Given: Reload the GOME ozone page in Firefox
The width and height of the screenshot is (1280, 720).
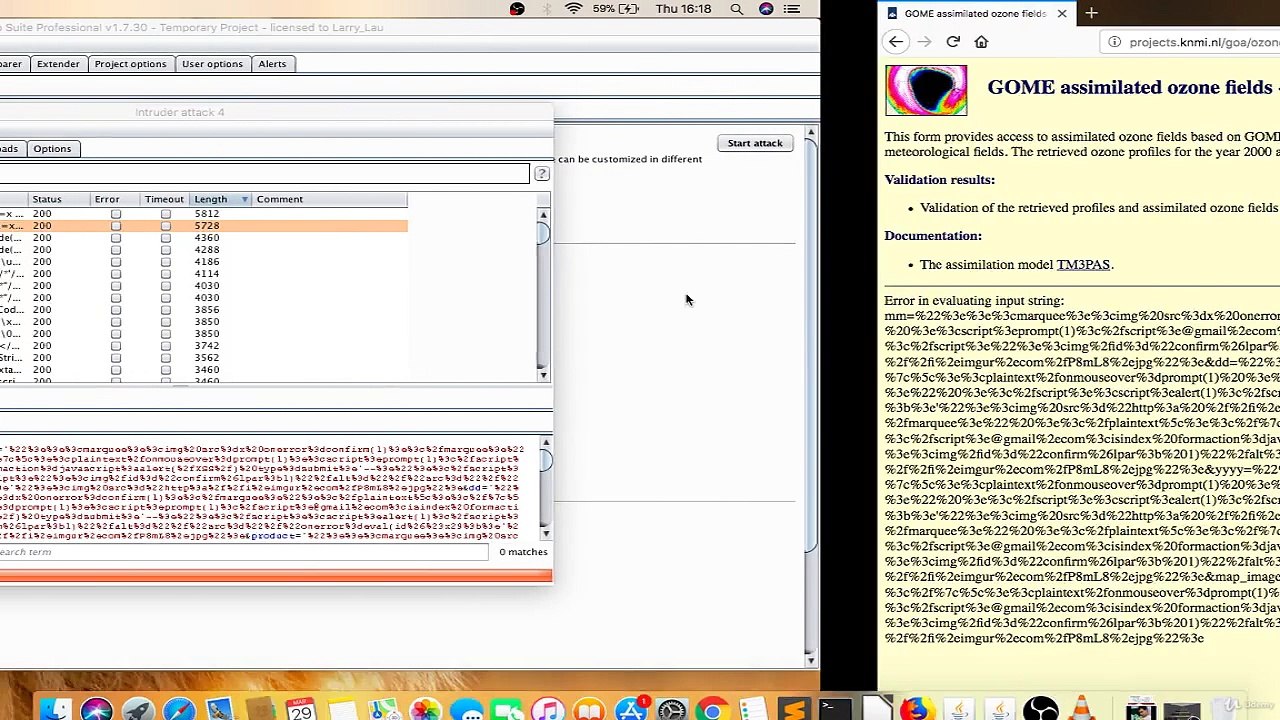Looking at the screenshot, I should coord(953,42).
